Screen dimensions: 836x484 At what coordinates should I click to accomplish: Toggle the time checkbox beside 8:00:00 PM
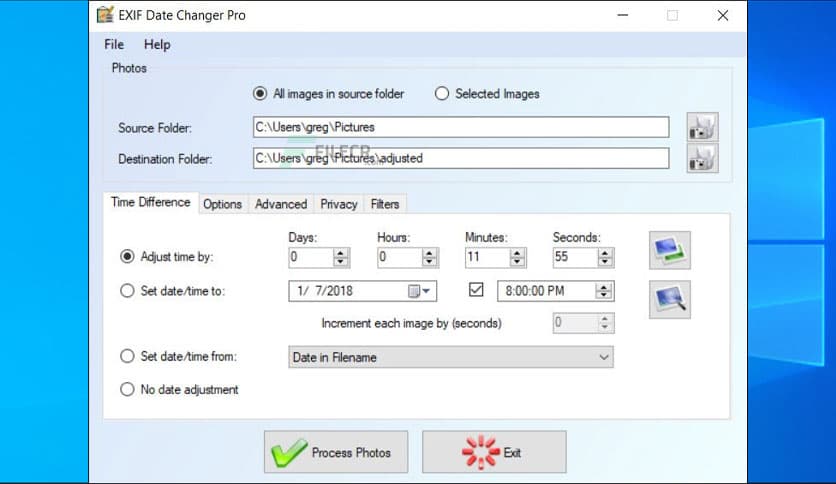[476, 289]
